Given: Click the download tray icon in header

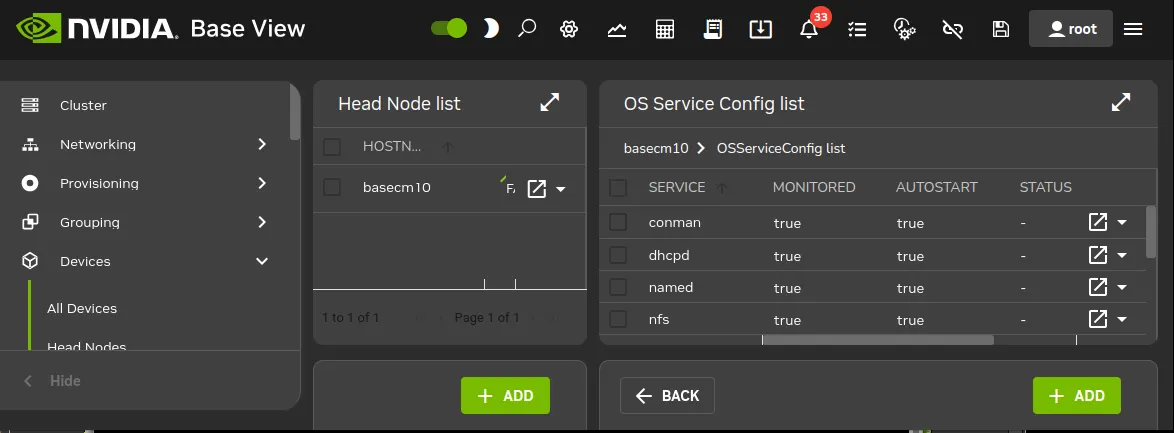Looking at the screenshot, I should [761, 29].
